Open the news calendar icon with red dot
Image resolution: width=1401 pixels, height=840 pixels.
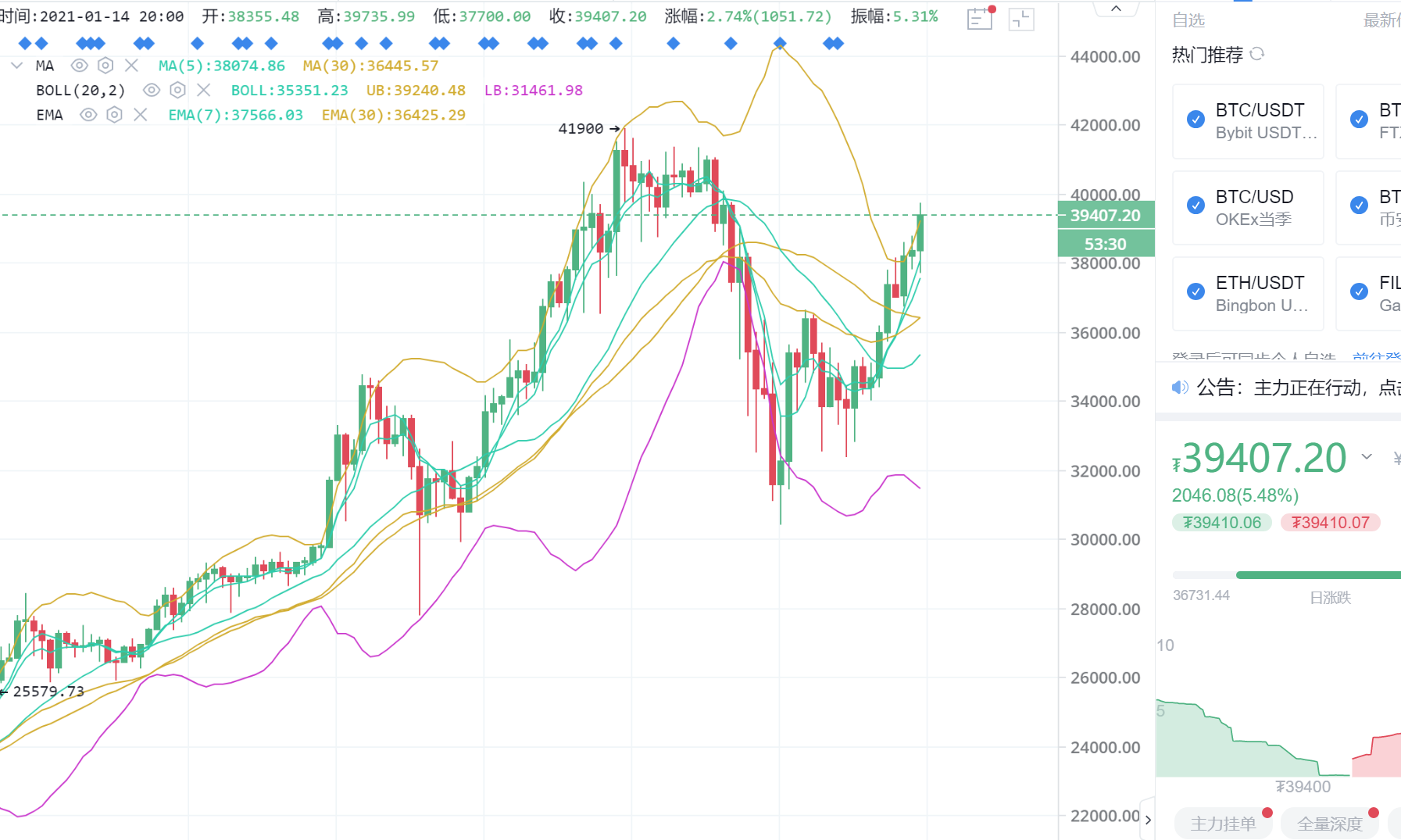pyautogui.click(x=981, y=18)
